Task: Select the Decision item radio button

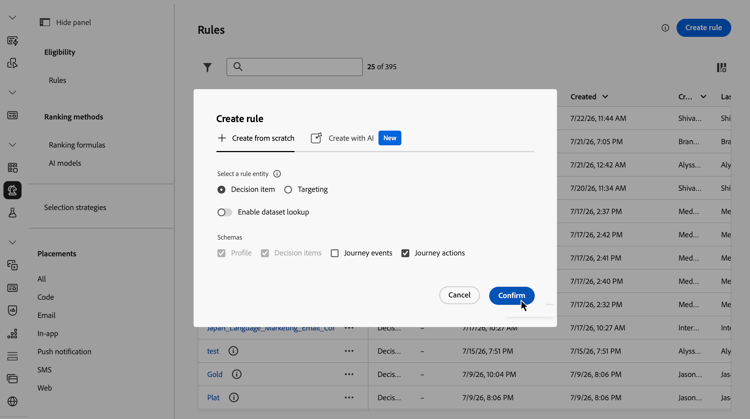Action: (x=221, y=189)
